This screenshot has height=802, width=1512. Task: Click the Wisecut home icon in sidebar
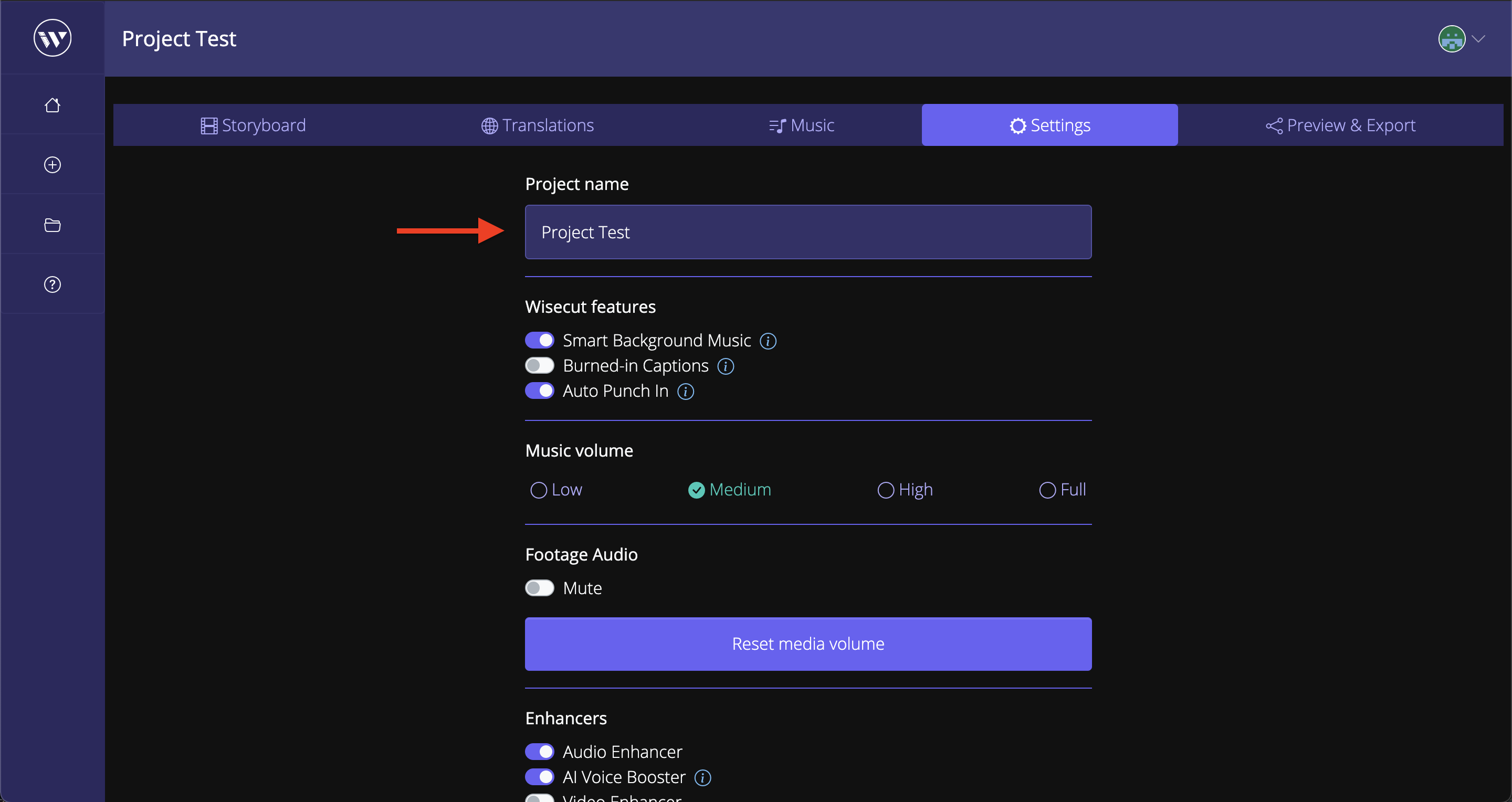pyautogui.click(x=53, y=104)
